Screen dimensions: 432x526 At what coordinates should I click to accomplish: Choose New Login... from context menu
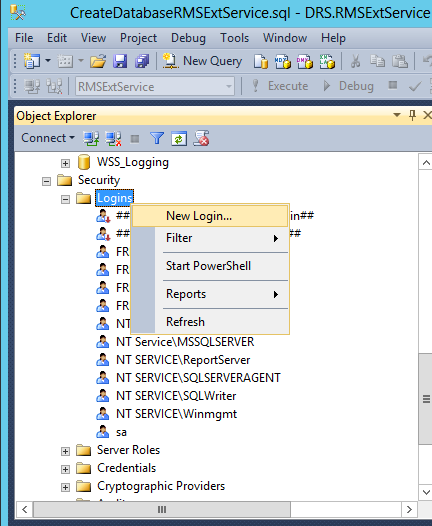pyautogui.click(x=210, y=216)
